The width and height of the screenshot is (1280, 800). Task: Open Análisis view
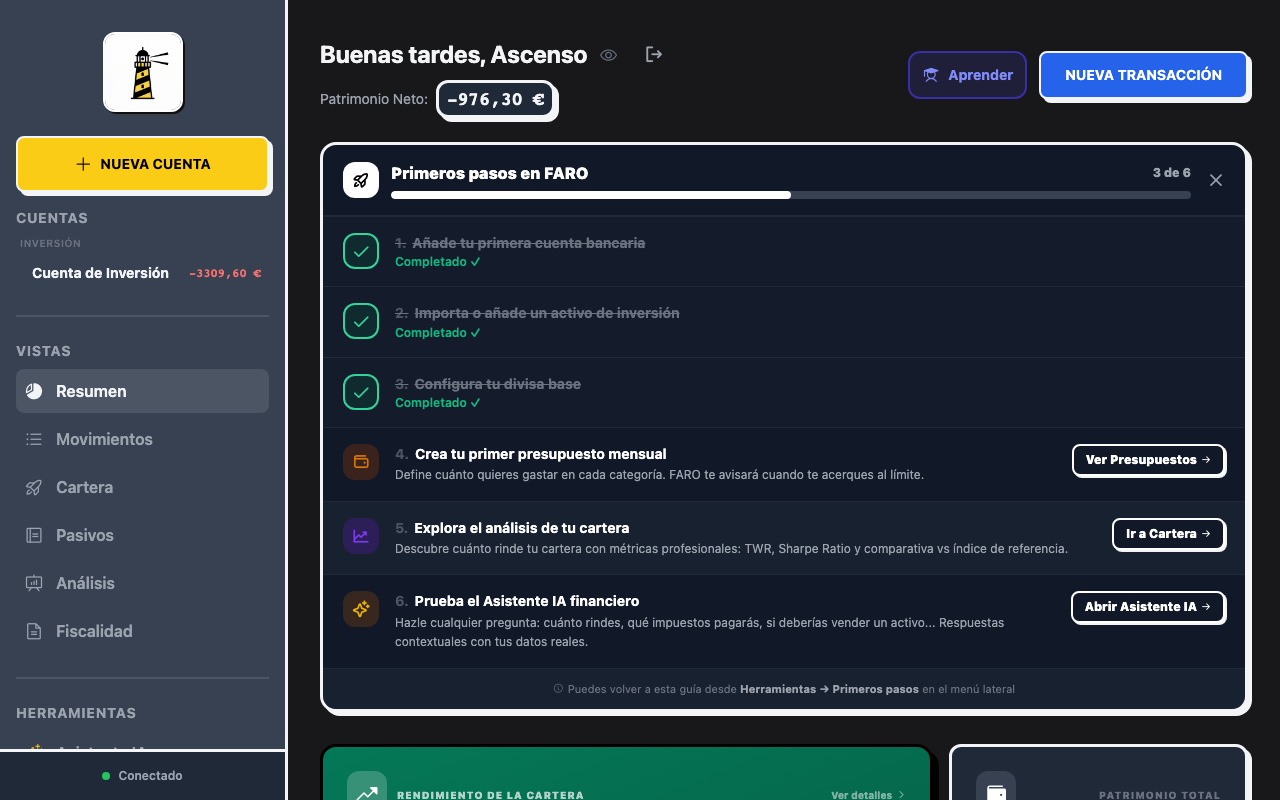(x=142, y=583)
